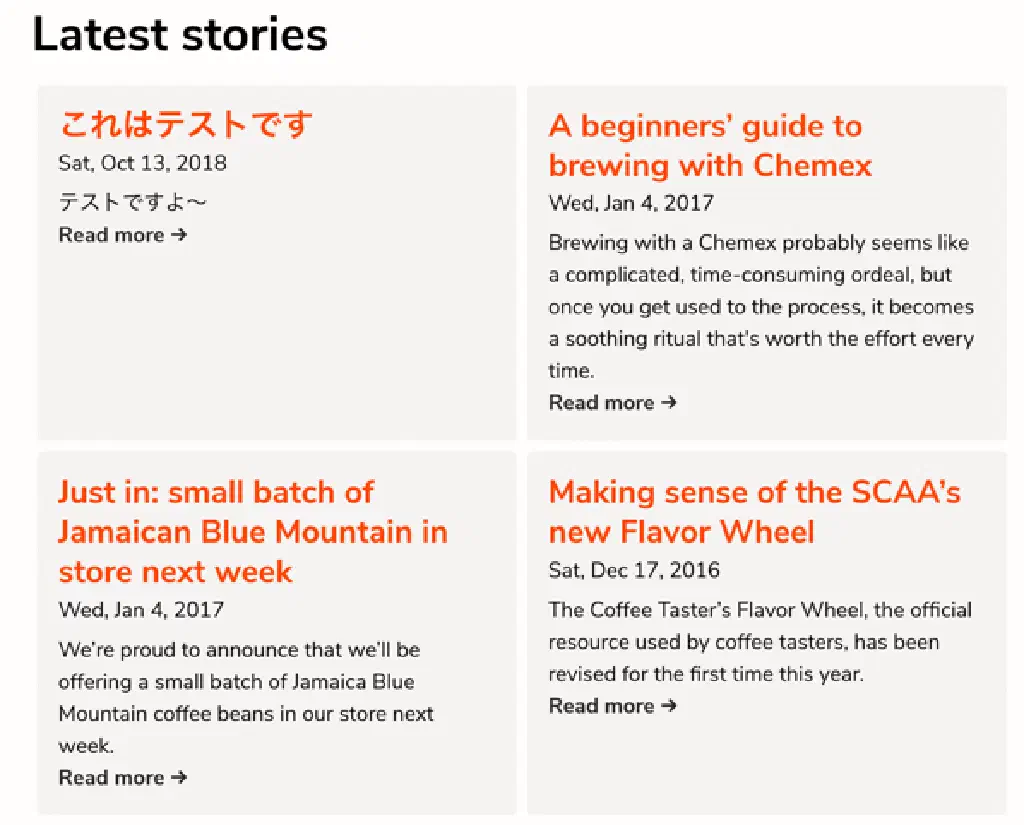
Task: Click the Chemex story's Wed, Jan 4, 2017 date
Action: click(631, 203)
